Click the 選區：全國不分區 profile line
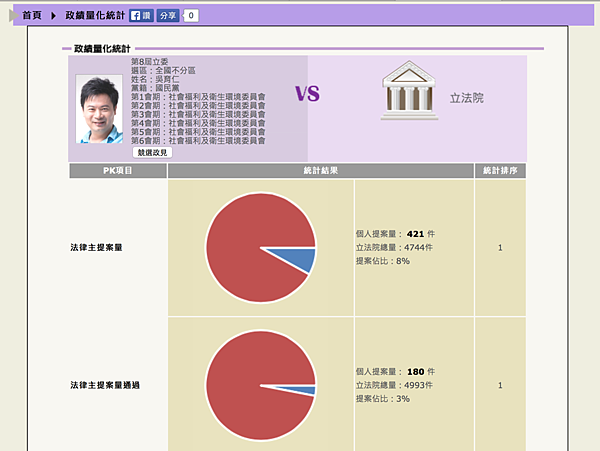The image size is (600, 451). click(x=163, y=70)
